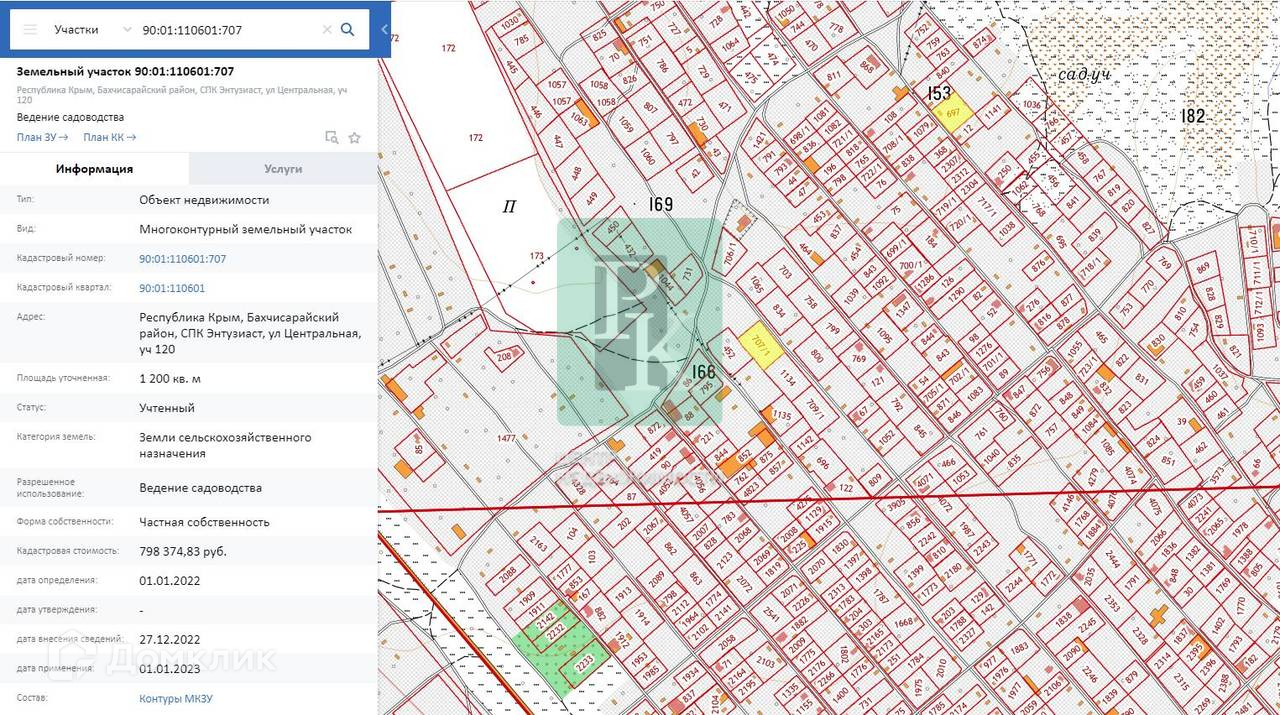Collapse the side panel with the arrow
This screenshot has height=715, width=1280.
point(385,30)
